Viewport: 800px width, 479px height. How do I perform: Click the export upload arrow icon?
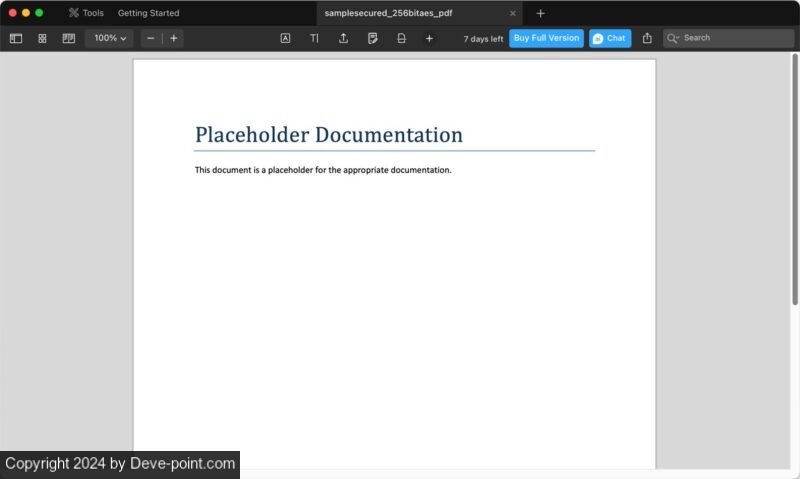click(343, 38)
